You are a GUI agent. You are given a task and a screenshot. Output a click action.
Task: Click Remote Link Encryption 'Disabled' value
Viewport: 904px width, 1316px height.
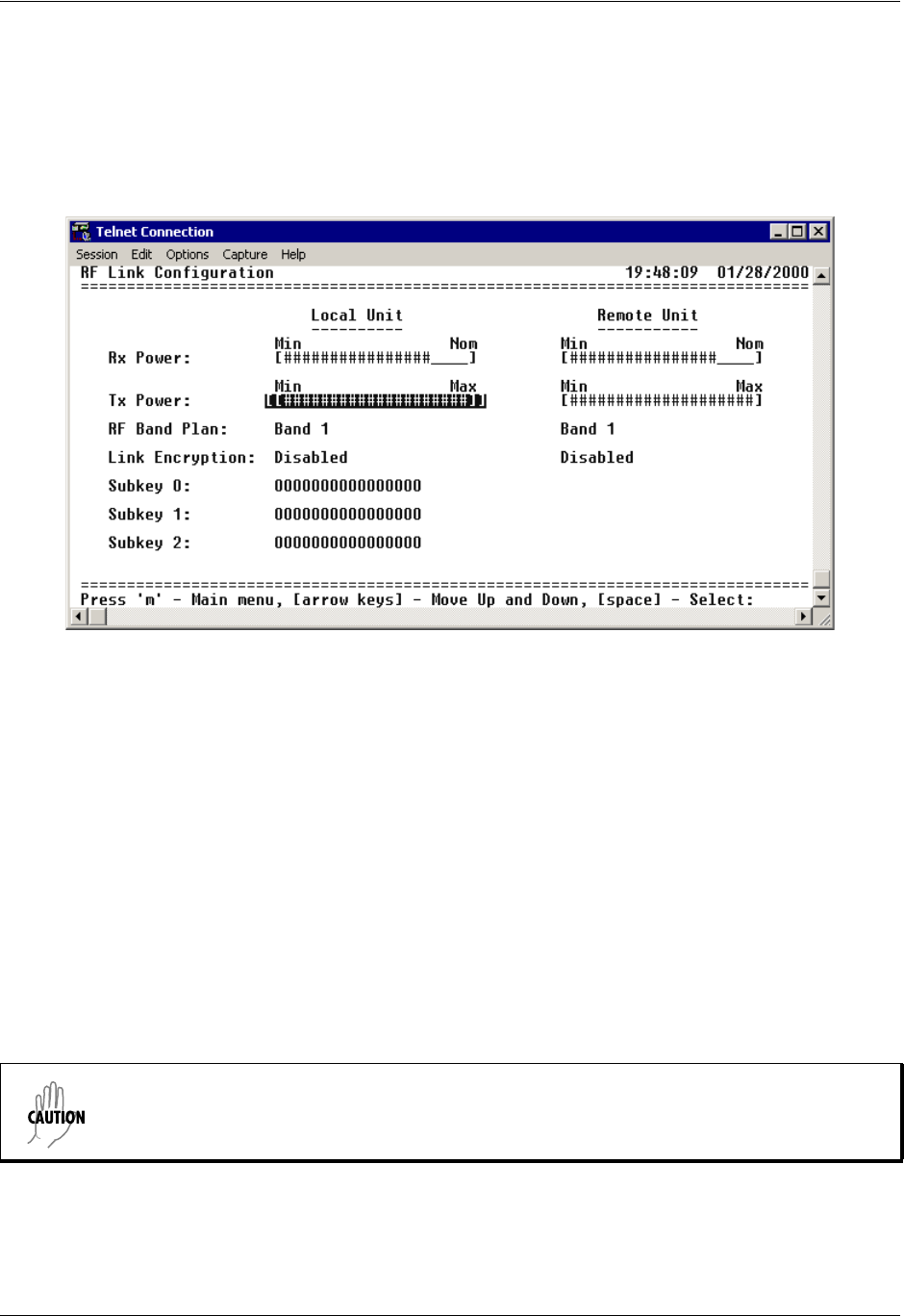click(x=597, y=458)
